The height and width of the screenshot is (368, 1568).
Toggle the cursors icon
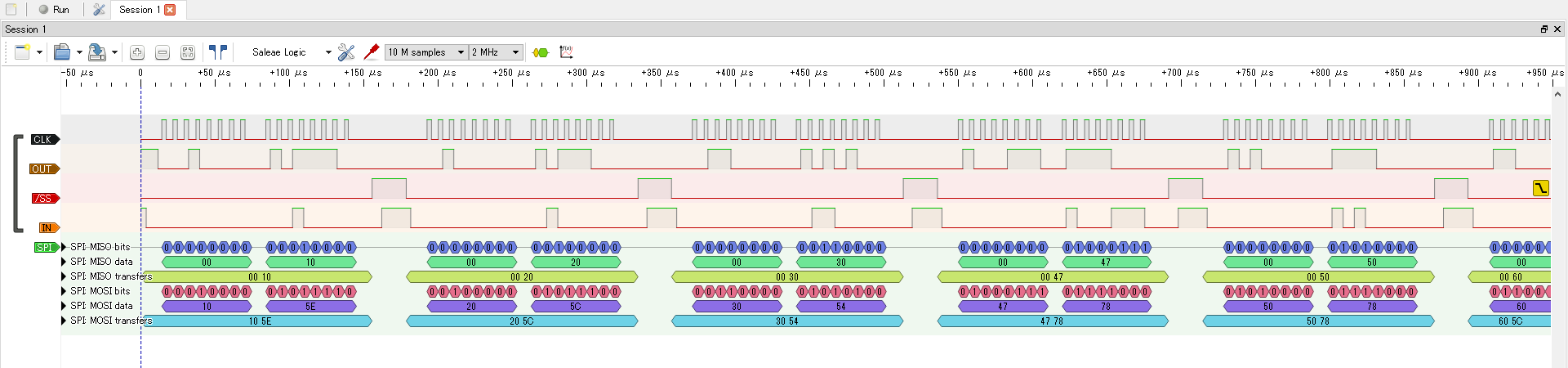pos(218,52)
